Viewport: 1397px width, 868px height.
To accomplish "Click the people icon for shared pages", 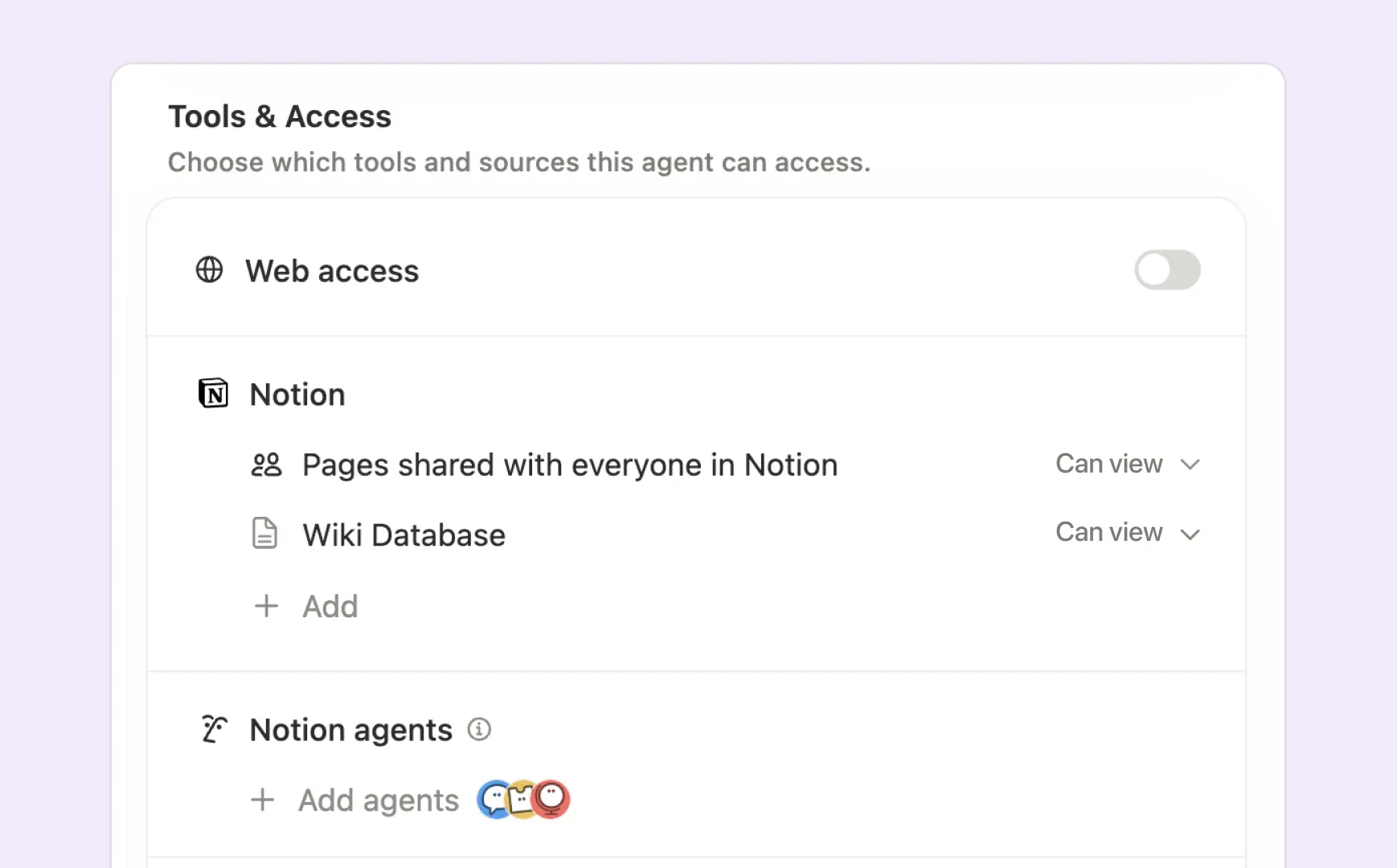I will [266, 465].
